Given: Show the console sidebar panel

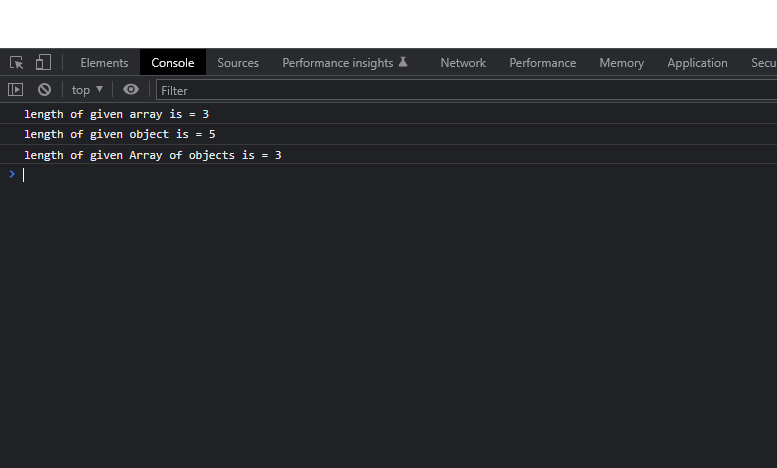Looking at the screenshot, I should coord(15,90).
